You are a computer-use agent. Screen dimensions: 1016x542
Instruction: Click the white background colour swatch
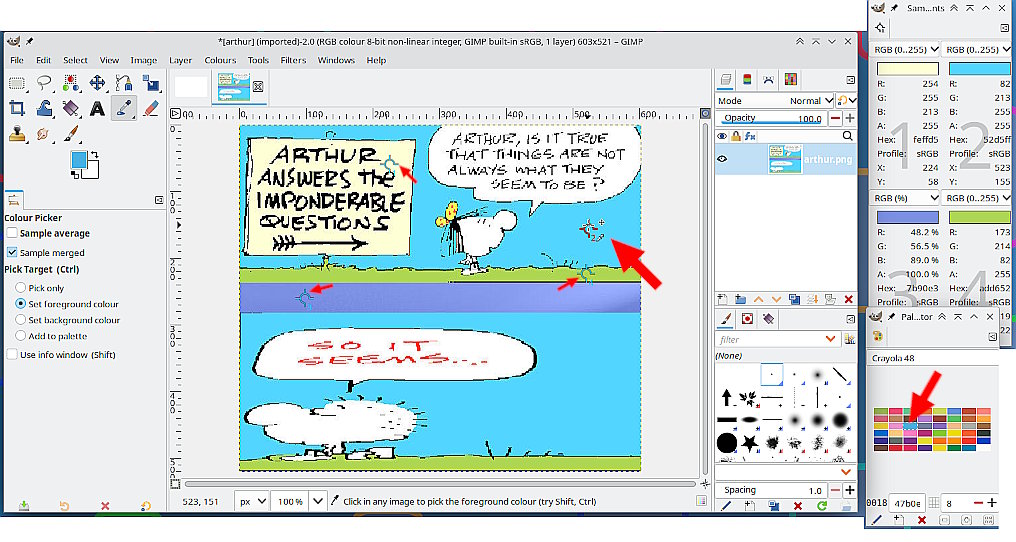[x=92, y=171]
